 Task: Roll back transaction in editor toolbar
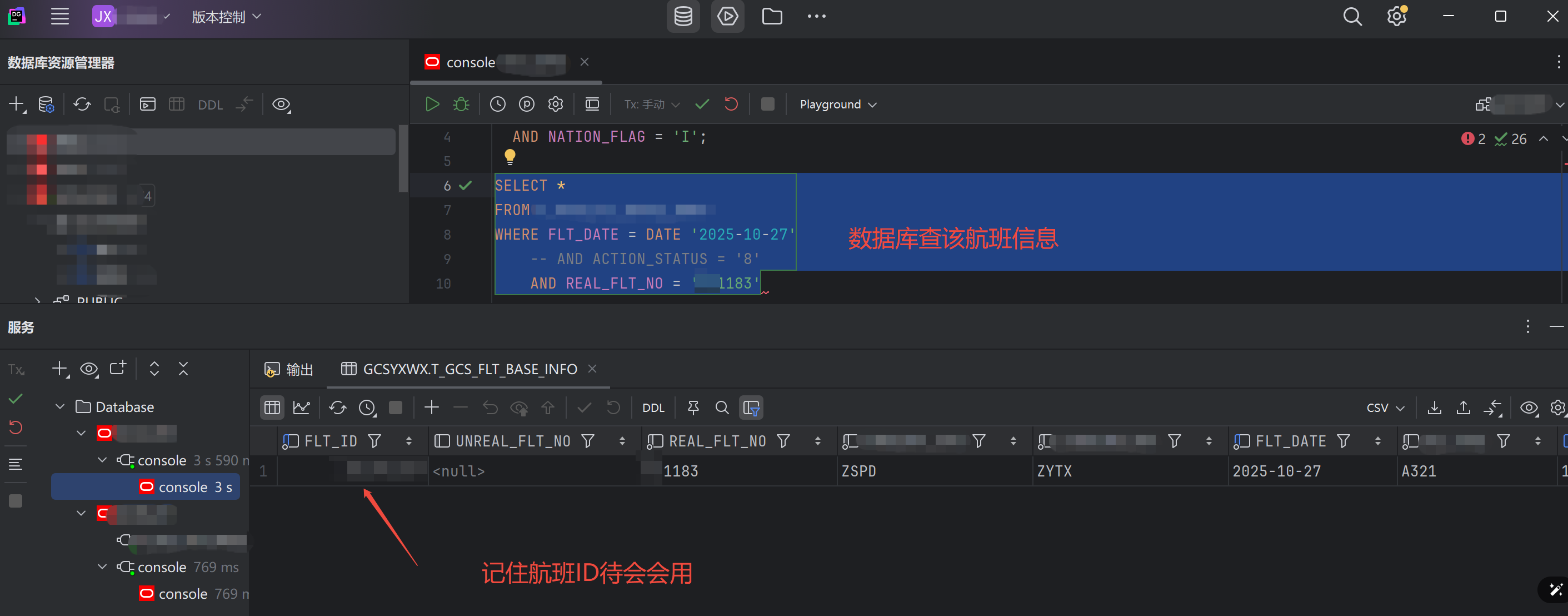tap(731, 104)
